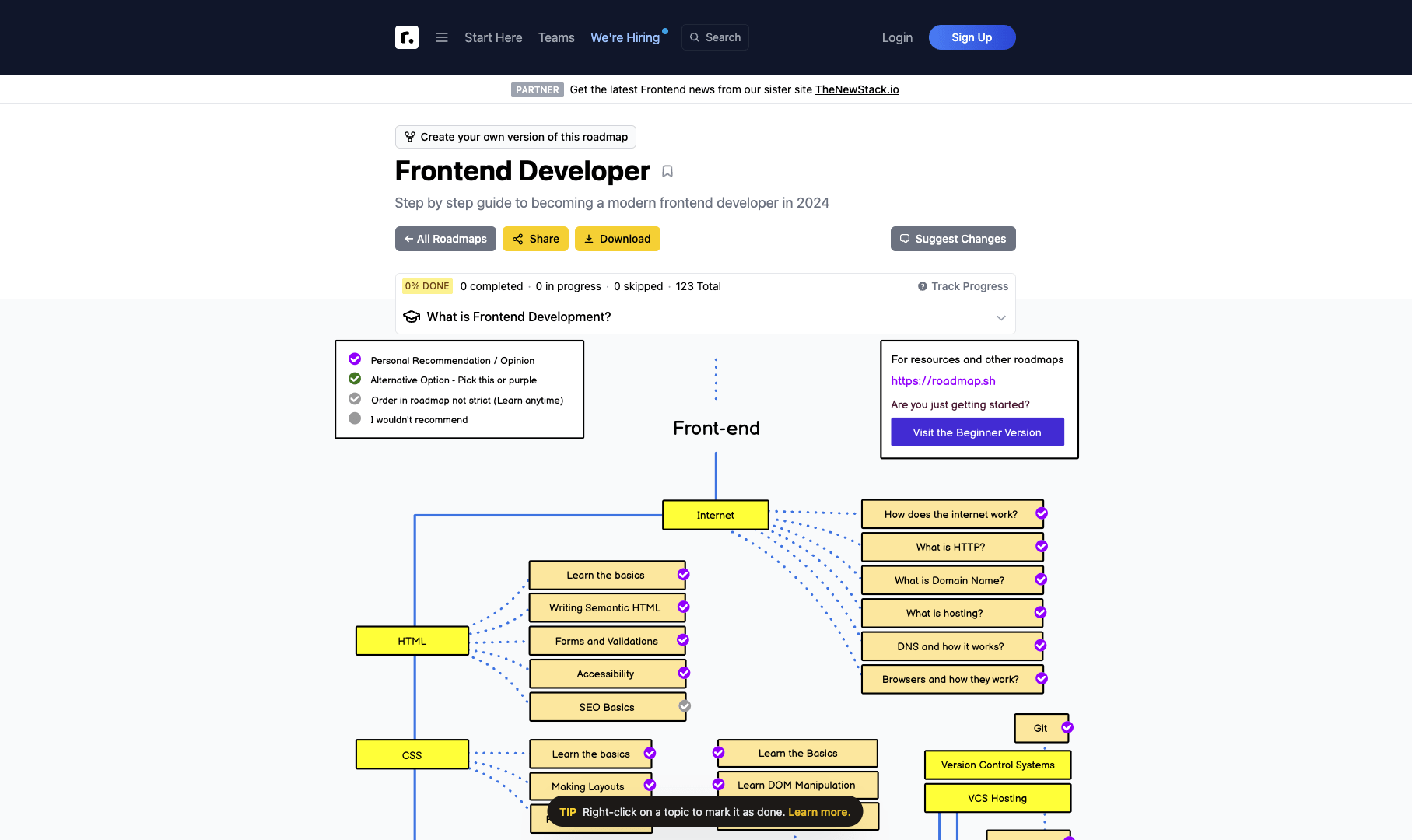1412x840 pixels.
Task: Expand What is Frontend Development chevron
Action: point(1000,317)
